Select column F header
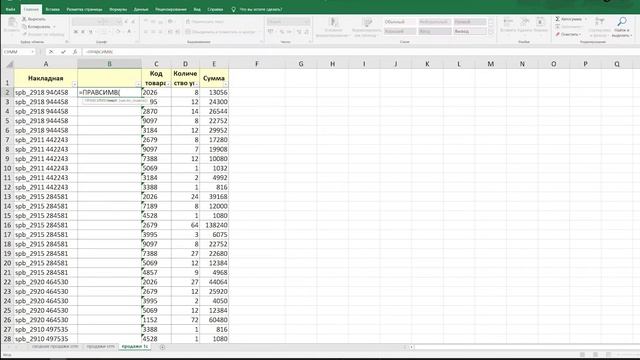The image size is (640, 360). [x=257, y=64]
